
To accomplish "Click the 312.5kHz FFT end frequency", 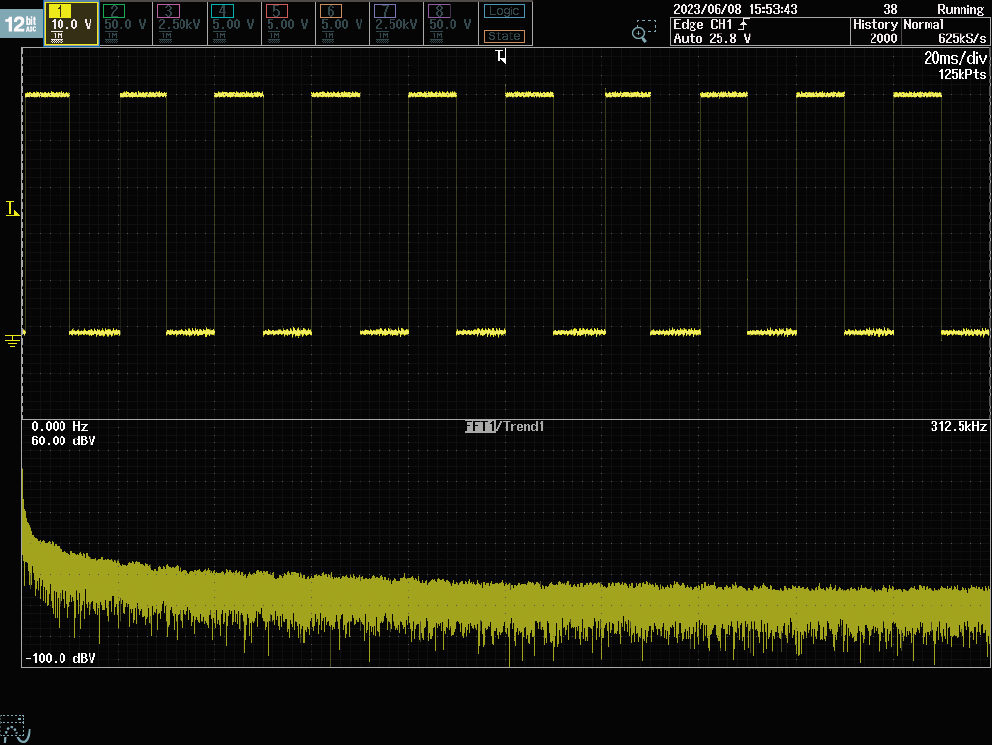I will point(958,426).
